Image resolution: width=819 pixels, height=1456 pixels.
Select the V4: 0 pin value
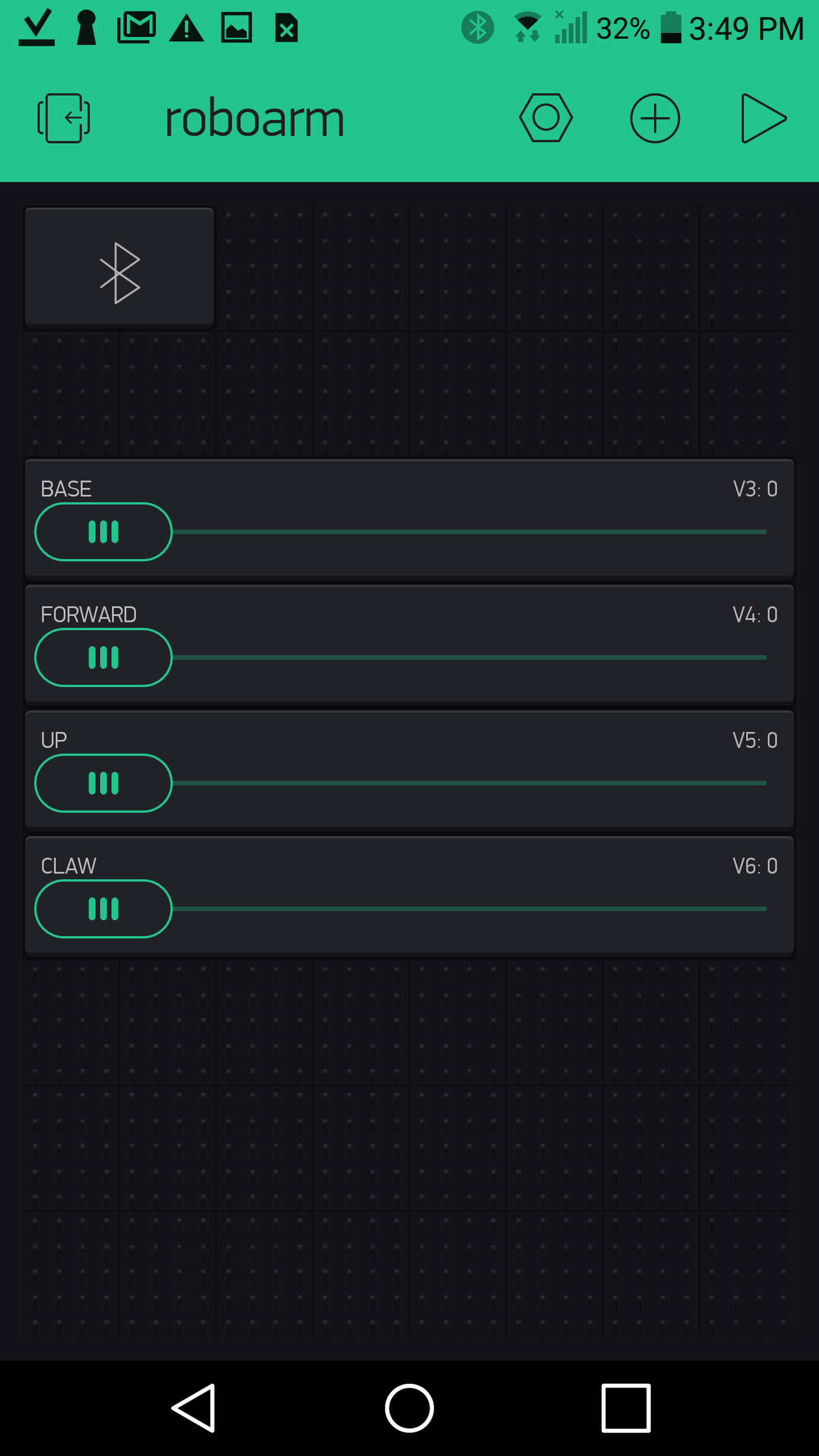pos(755,615)
